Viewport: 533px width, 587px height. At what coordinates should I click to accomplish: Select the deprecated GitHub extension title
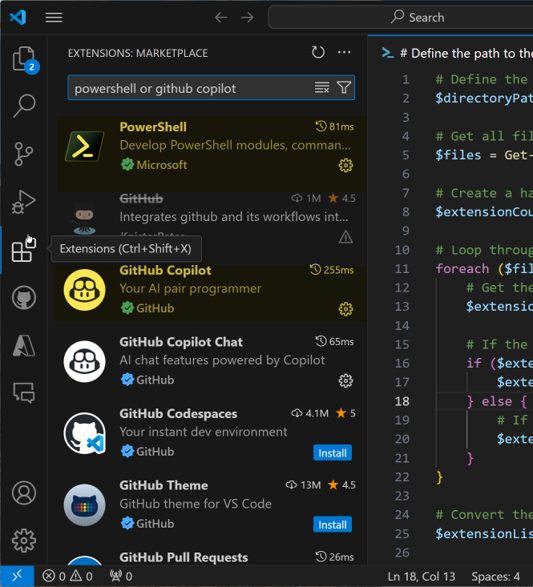tap(141, 198)
